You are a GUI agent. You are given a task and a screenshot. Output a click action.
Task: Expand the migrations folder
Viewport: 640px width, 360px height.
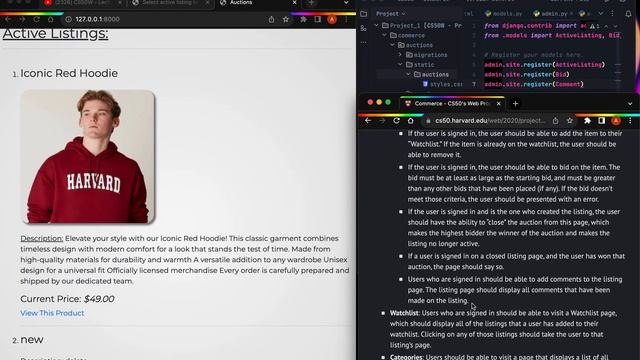click(x=400, y=55)
